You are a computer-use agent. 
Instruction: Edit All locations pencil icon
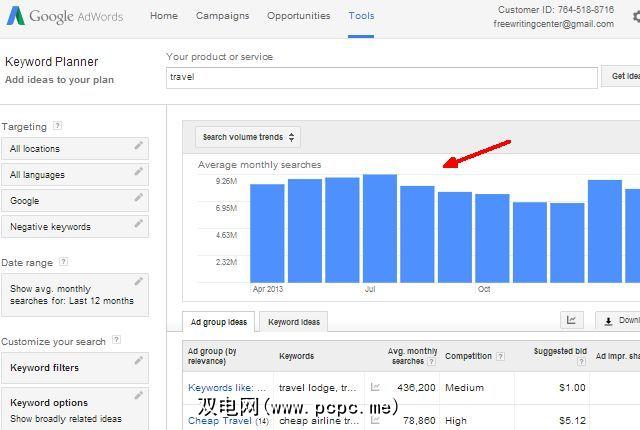[139, 145]
